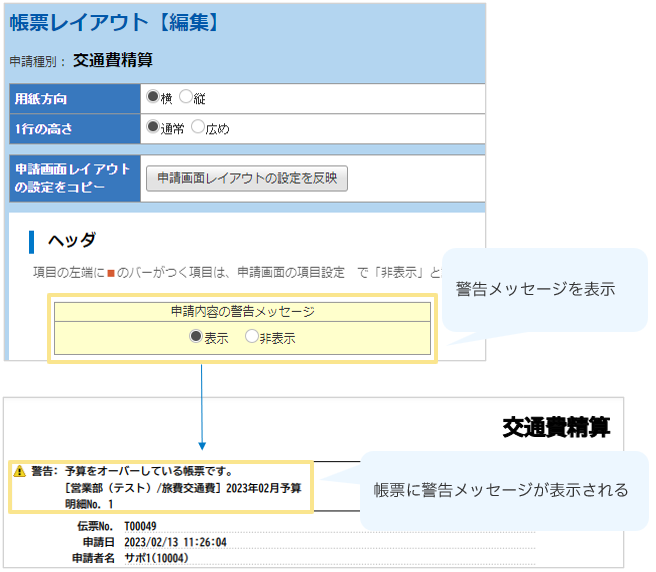Viewport: 656px width, 572px height.
Task: Click the yellow warning triangle icon
Action: (x=19, y=471)
